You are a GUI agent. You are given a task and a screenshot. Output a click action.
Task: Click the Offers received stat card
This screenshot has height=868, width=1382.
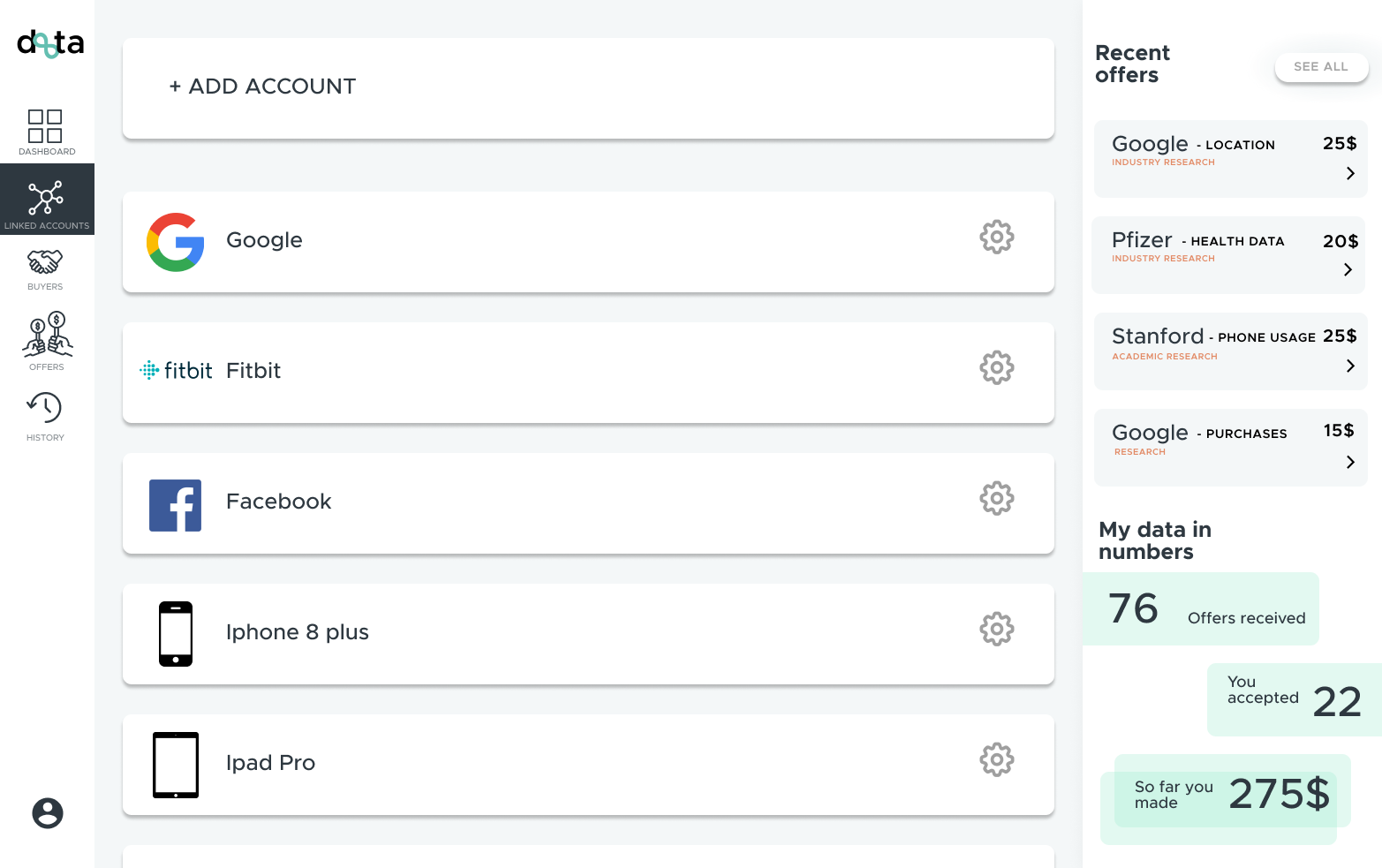coord(1201,609)
